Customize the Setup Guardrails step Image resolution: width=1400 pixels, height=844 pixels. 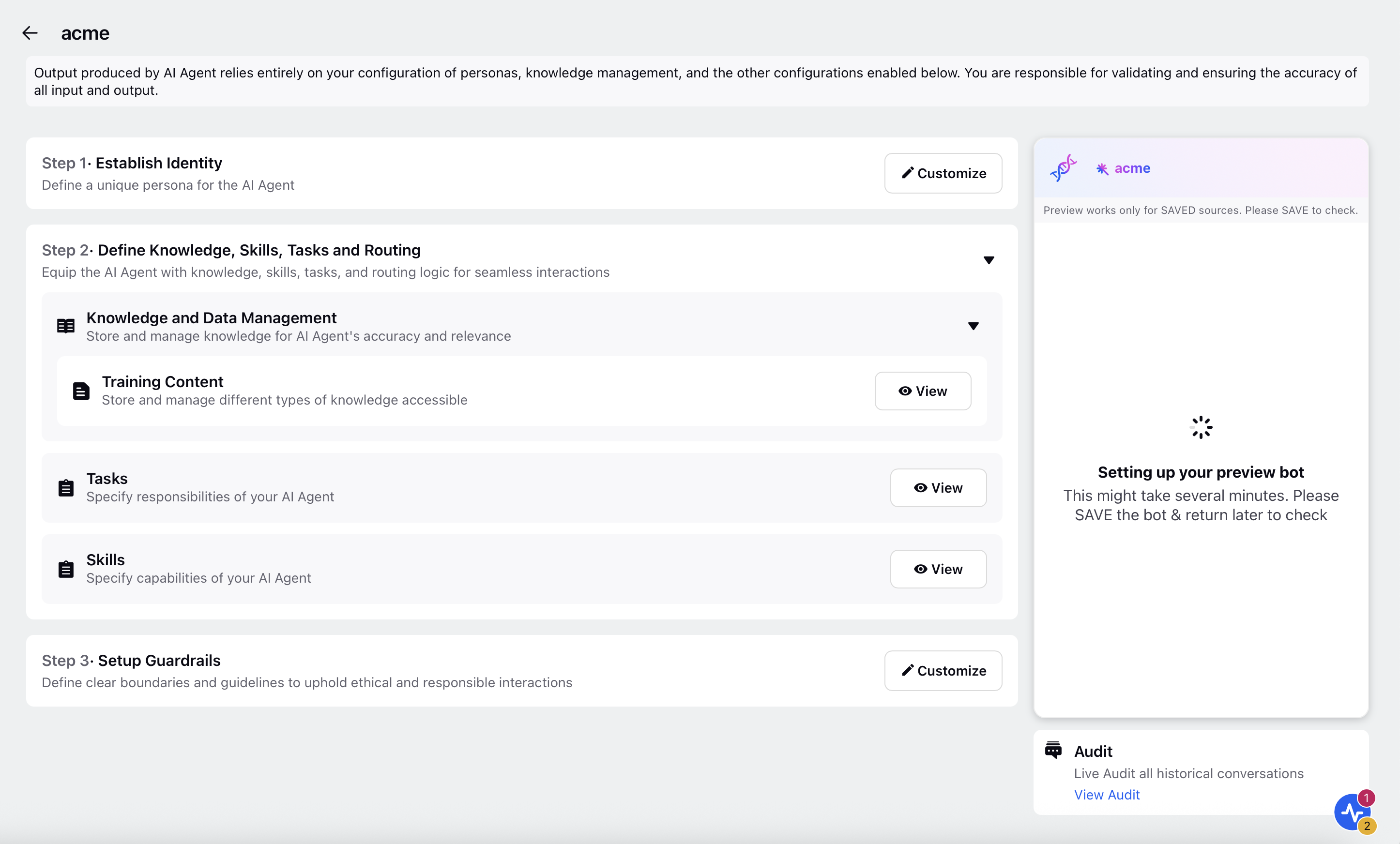pyautogui.click(x=943, y=671)
